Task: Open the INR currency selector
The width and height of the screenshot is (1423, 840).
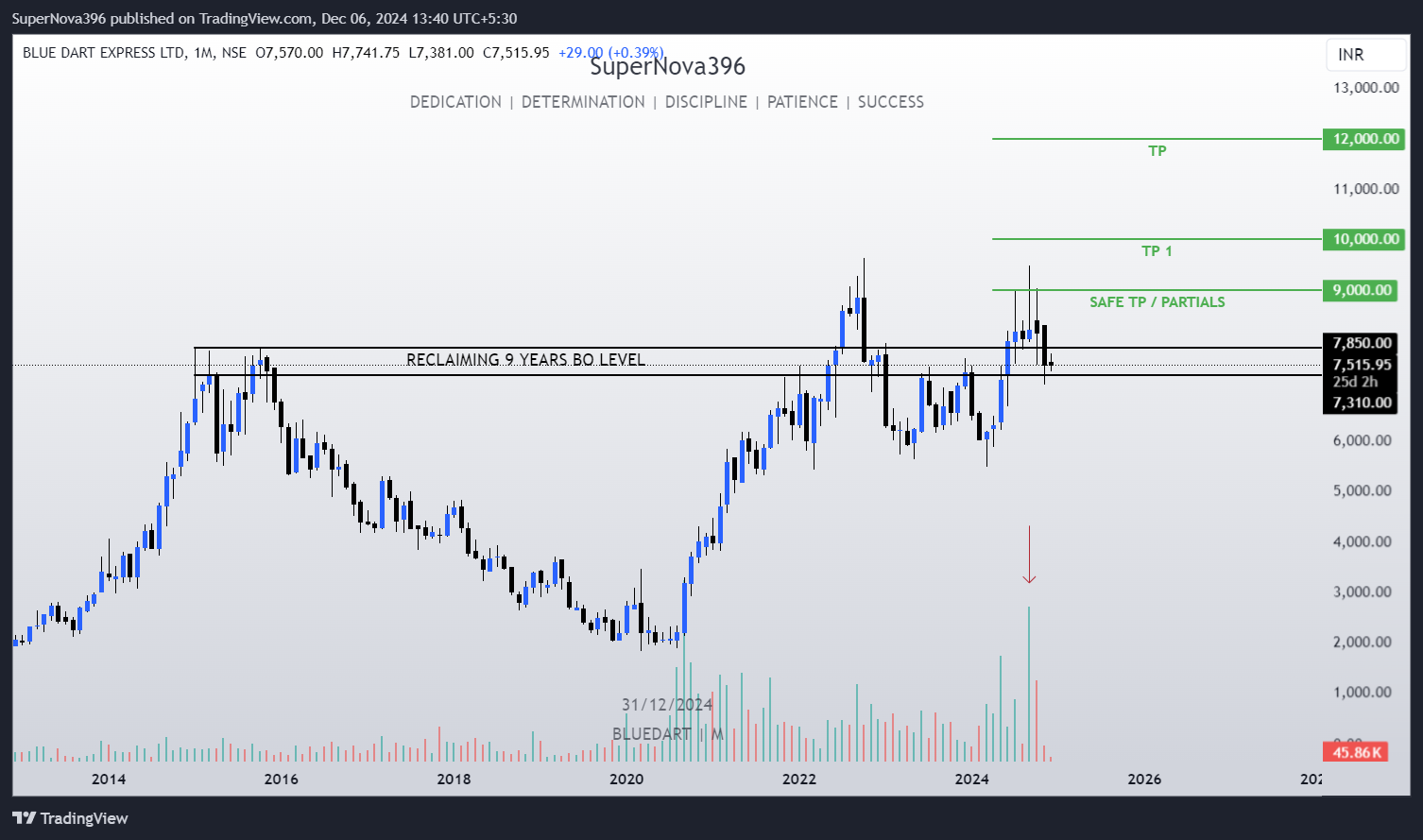Action: [1365, 55]
